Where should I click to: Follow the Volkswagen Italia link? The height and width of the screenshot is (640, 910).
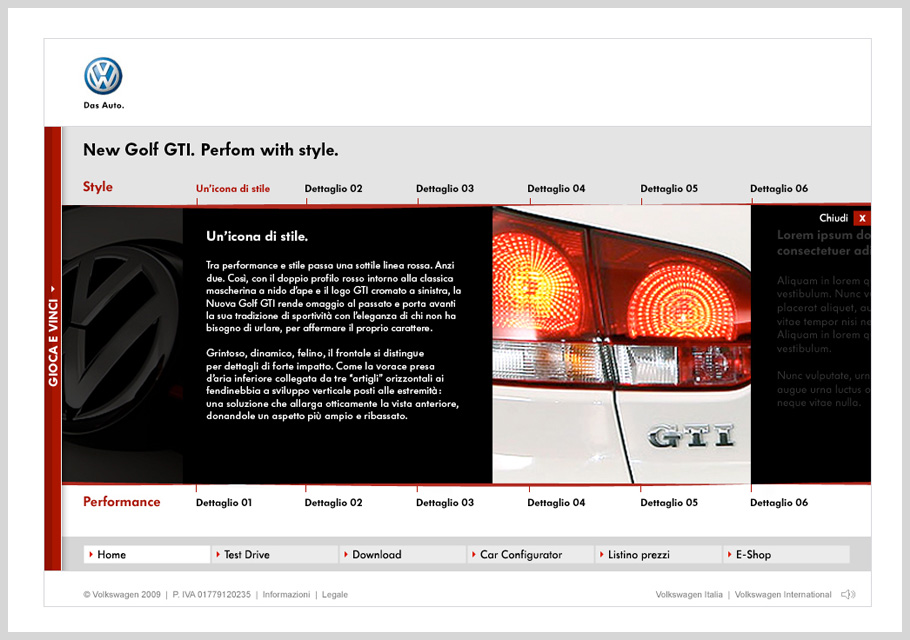689,595
